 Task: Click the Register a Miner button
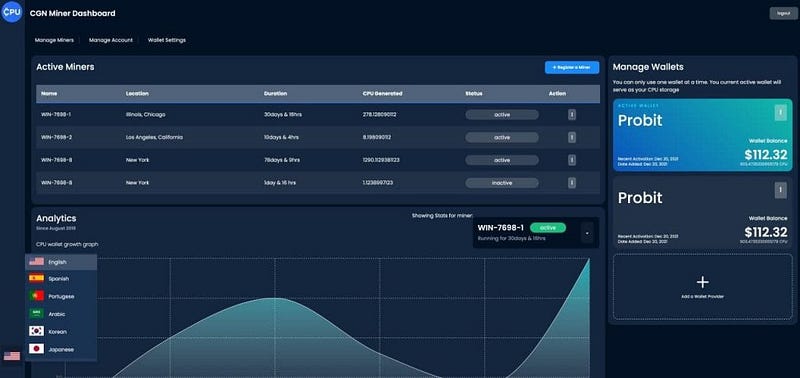[572, 67]
